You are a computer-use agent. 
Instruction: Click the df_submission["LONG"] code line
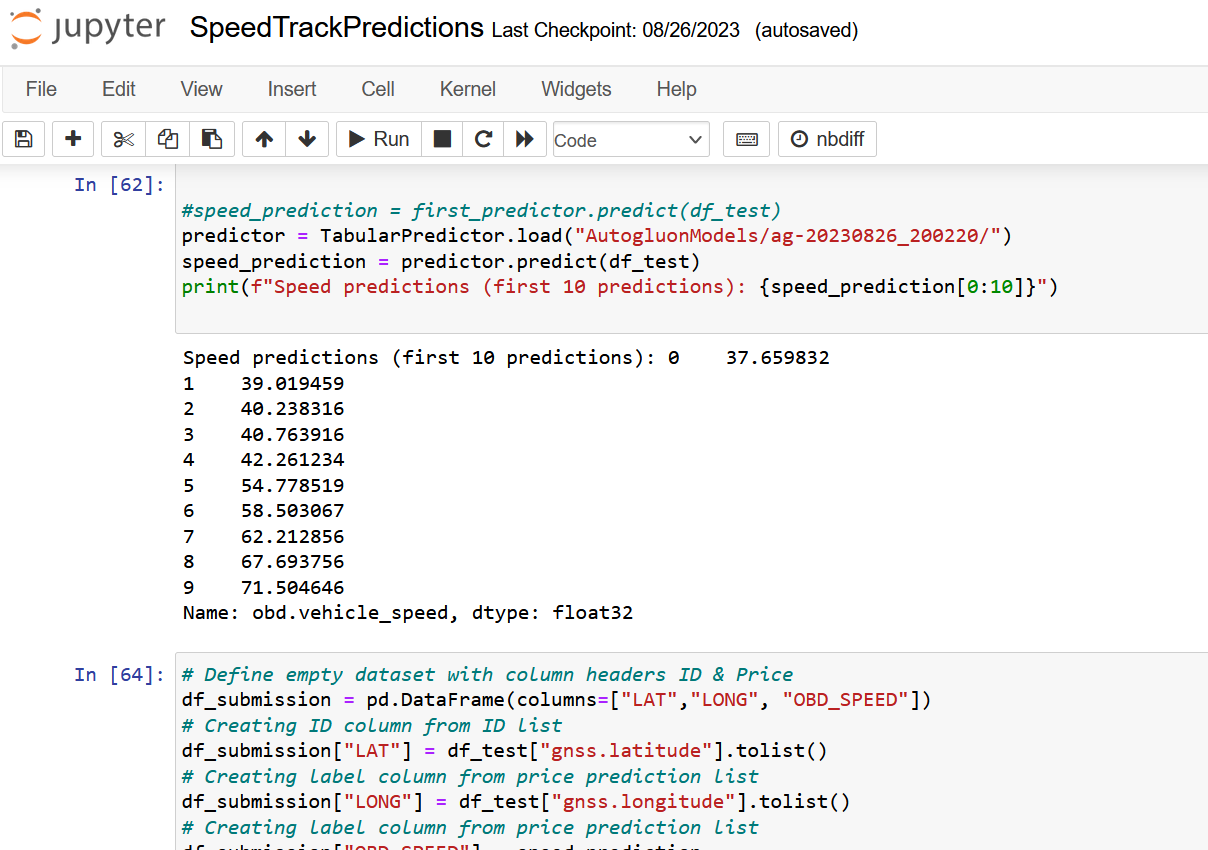point(516,802)
